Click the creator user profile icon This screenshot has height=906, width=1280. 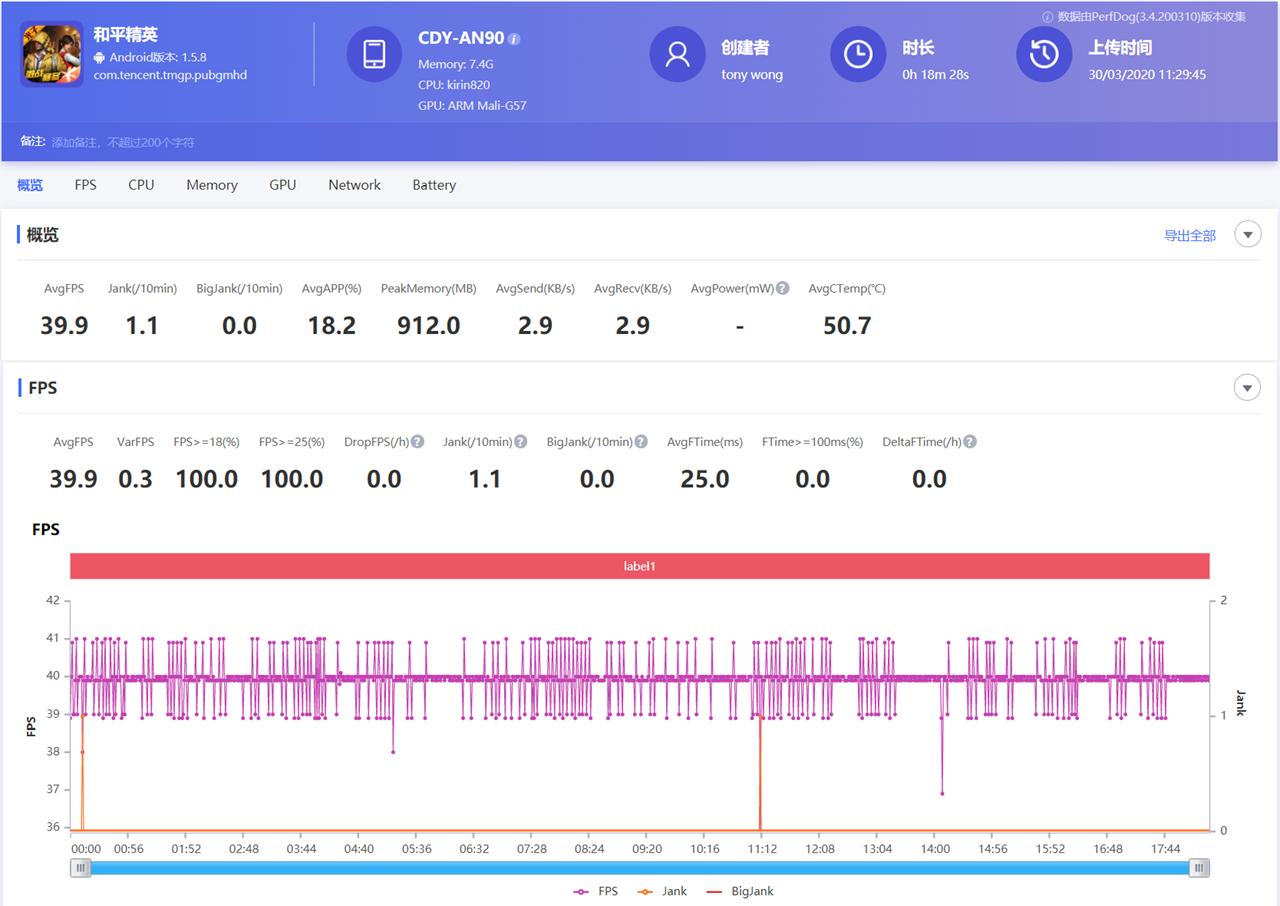point(677,54)
